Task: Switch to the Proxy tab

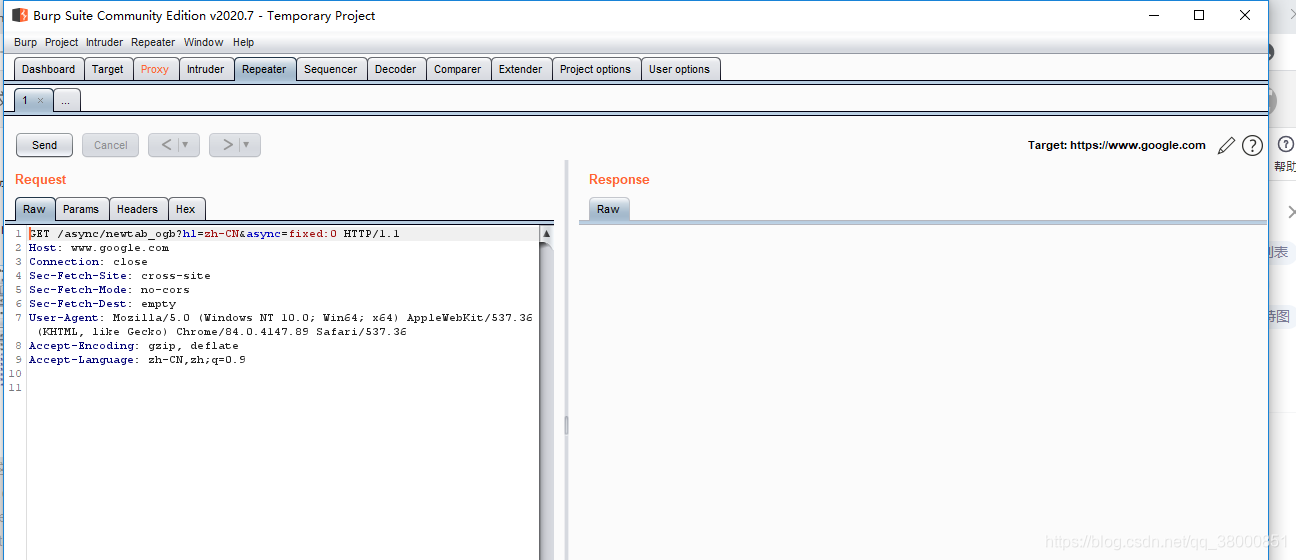Action: click(155, 69)
